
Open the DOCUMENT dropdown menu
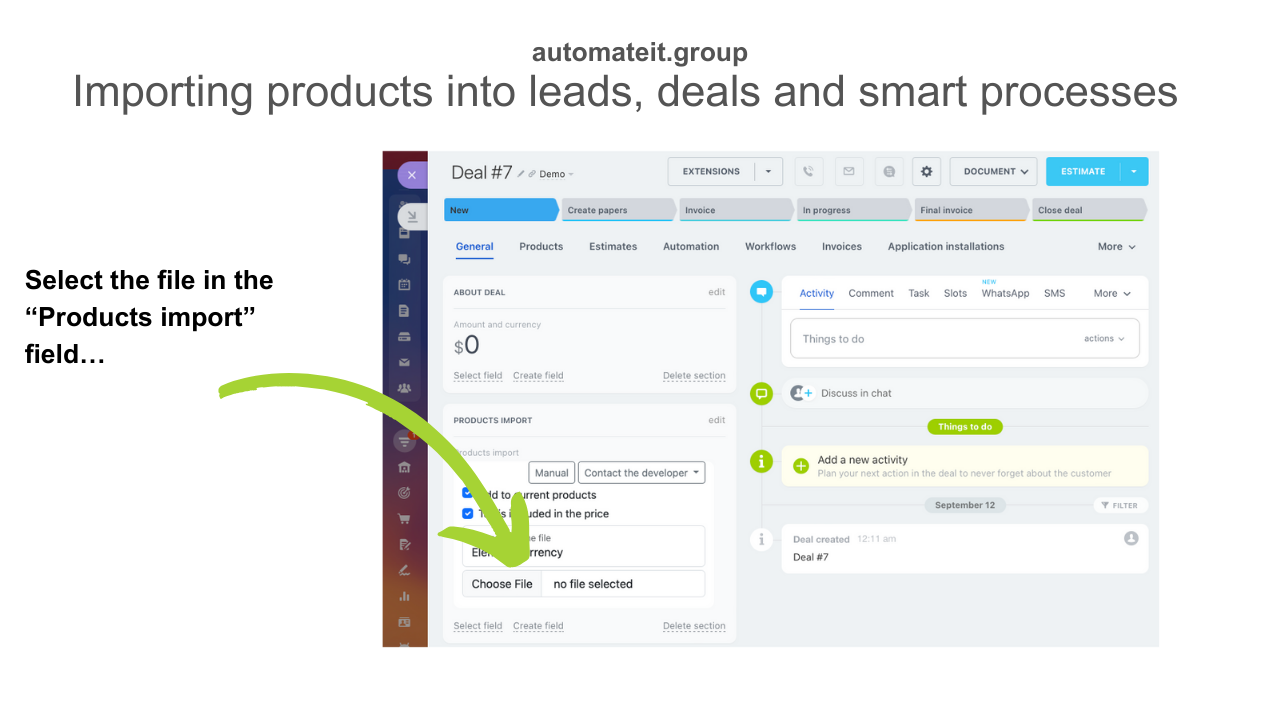pyautogui.click(x=993, y=172)
